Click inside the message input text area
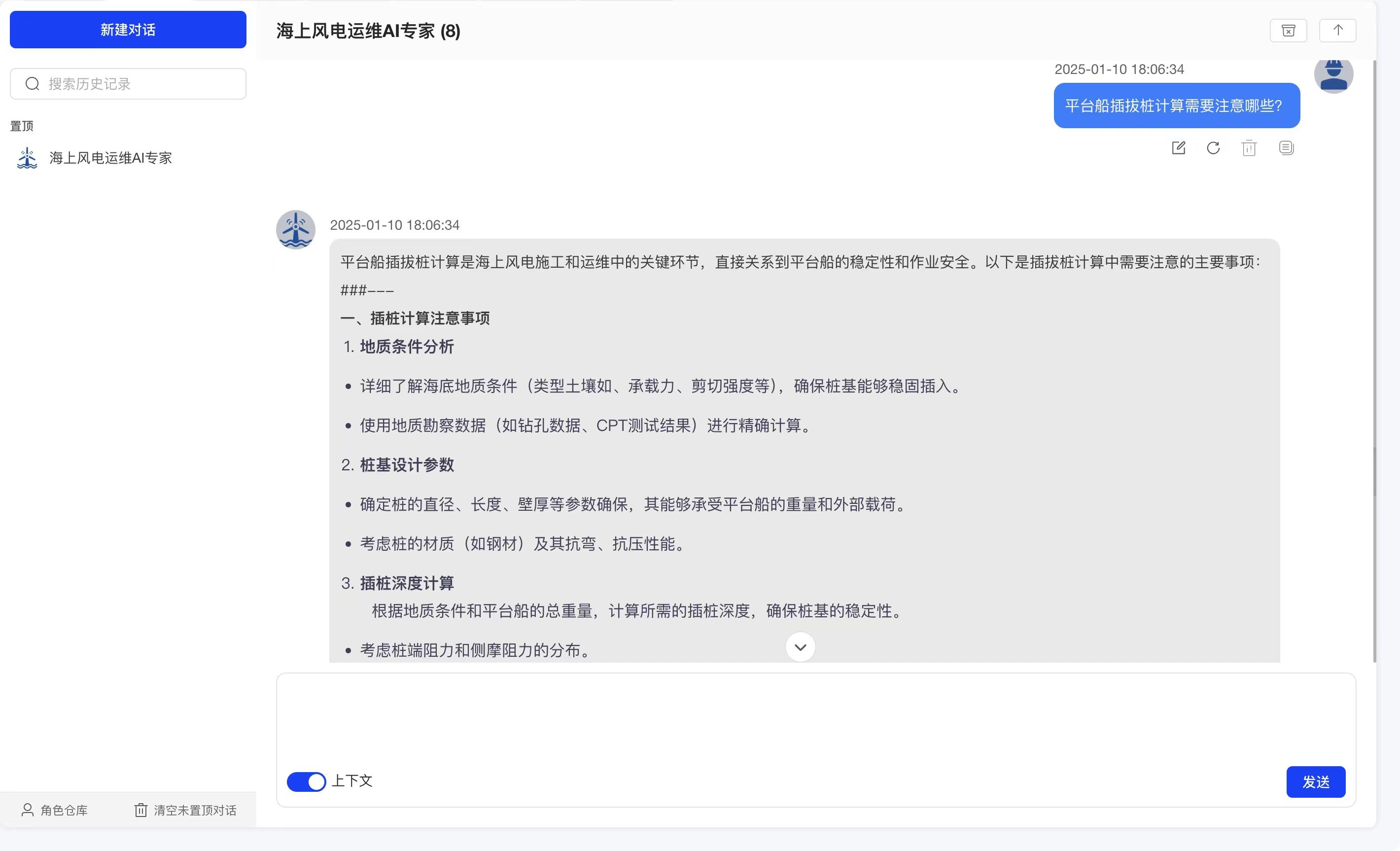This screenshot has height=851, width=1400. click(x=815, y=719)
